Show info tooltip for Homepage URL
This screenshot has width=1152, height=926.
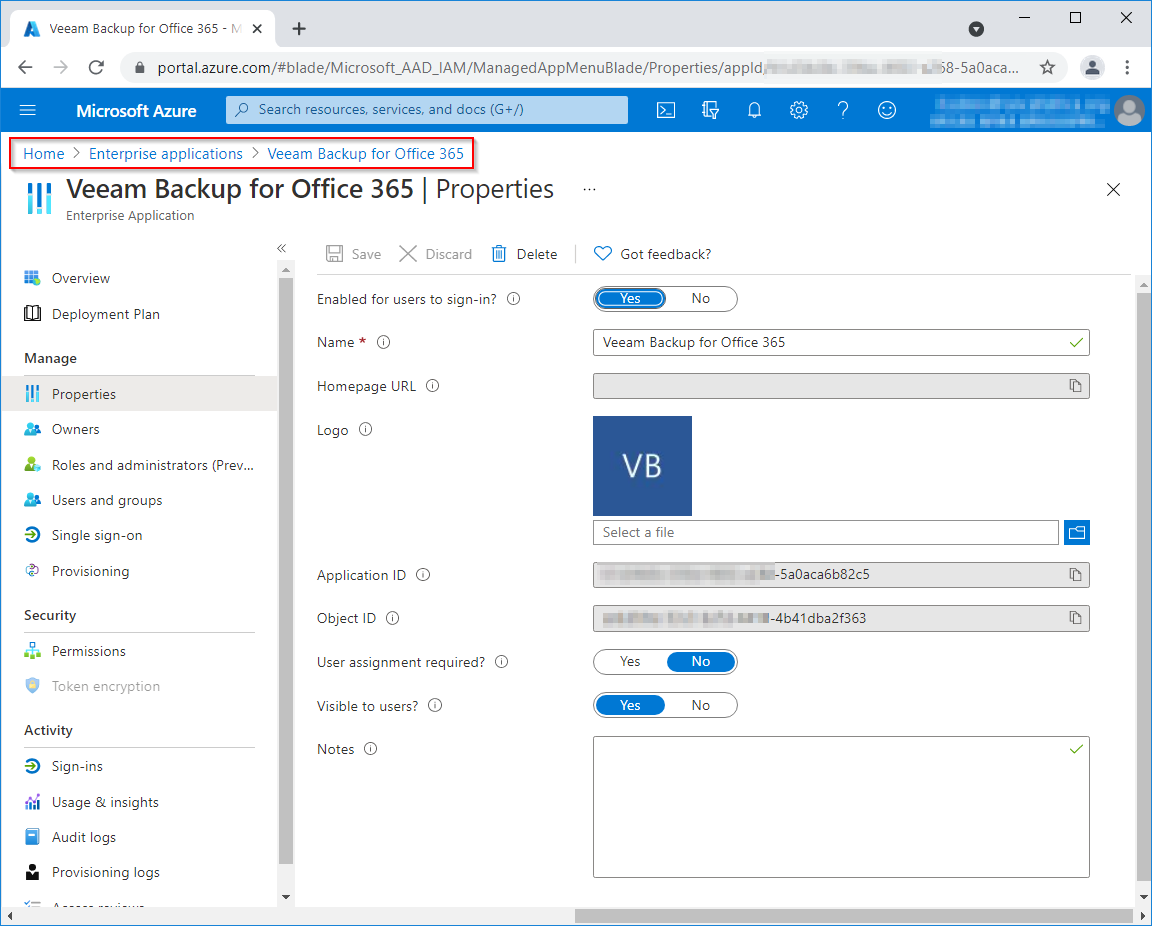coord(433,386)
